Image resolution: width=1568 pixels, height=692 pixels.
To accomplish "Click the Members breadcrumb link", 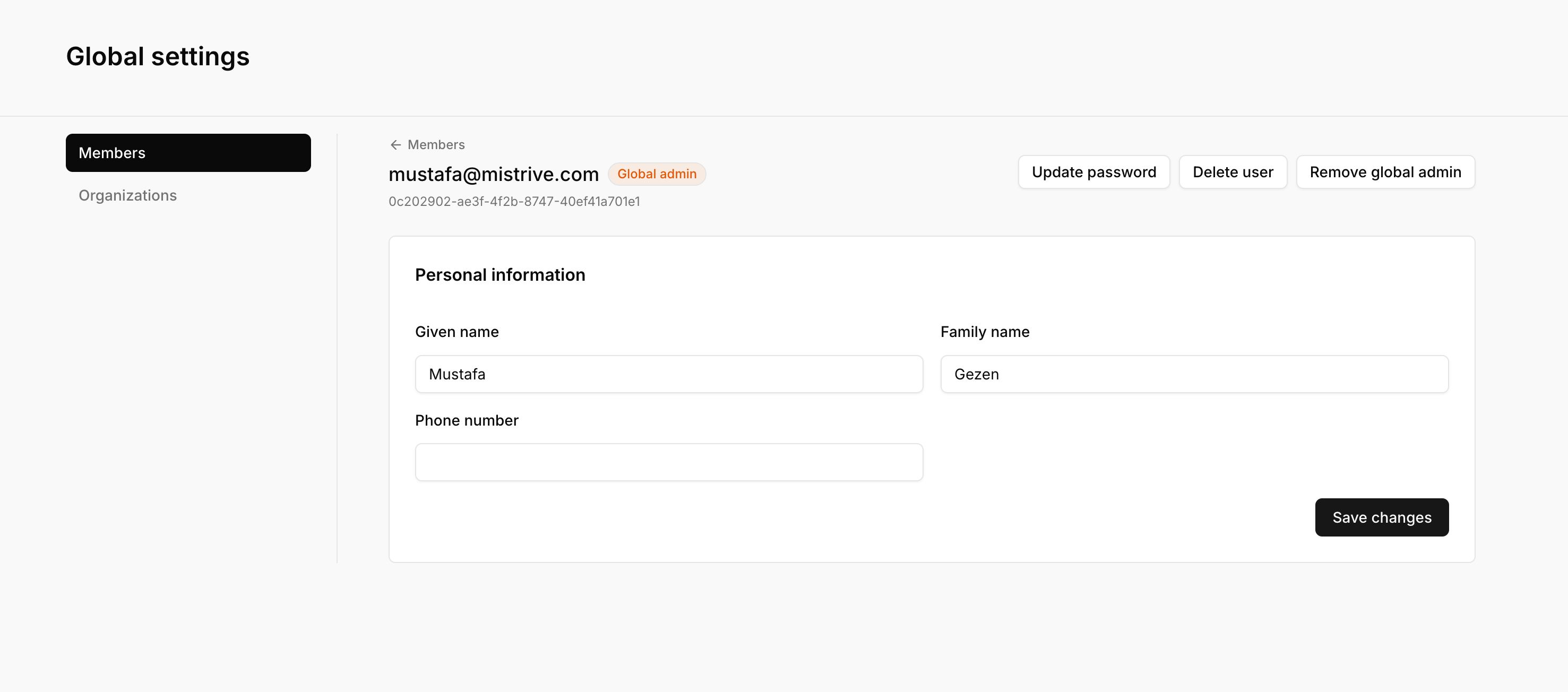I will coord(436,145).
